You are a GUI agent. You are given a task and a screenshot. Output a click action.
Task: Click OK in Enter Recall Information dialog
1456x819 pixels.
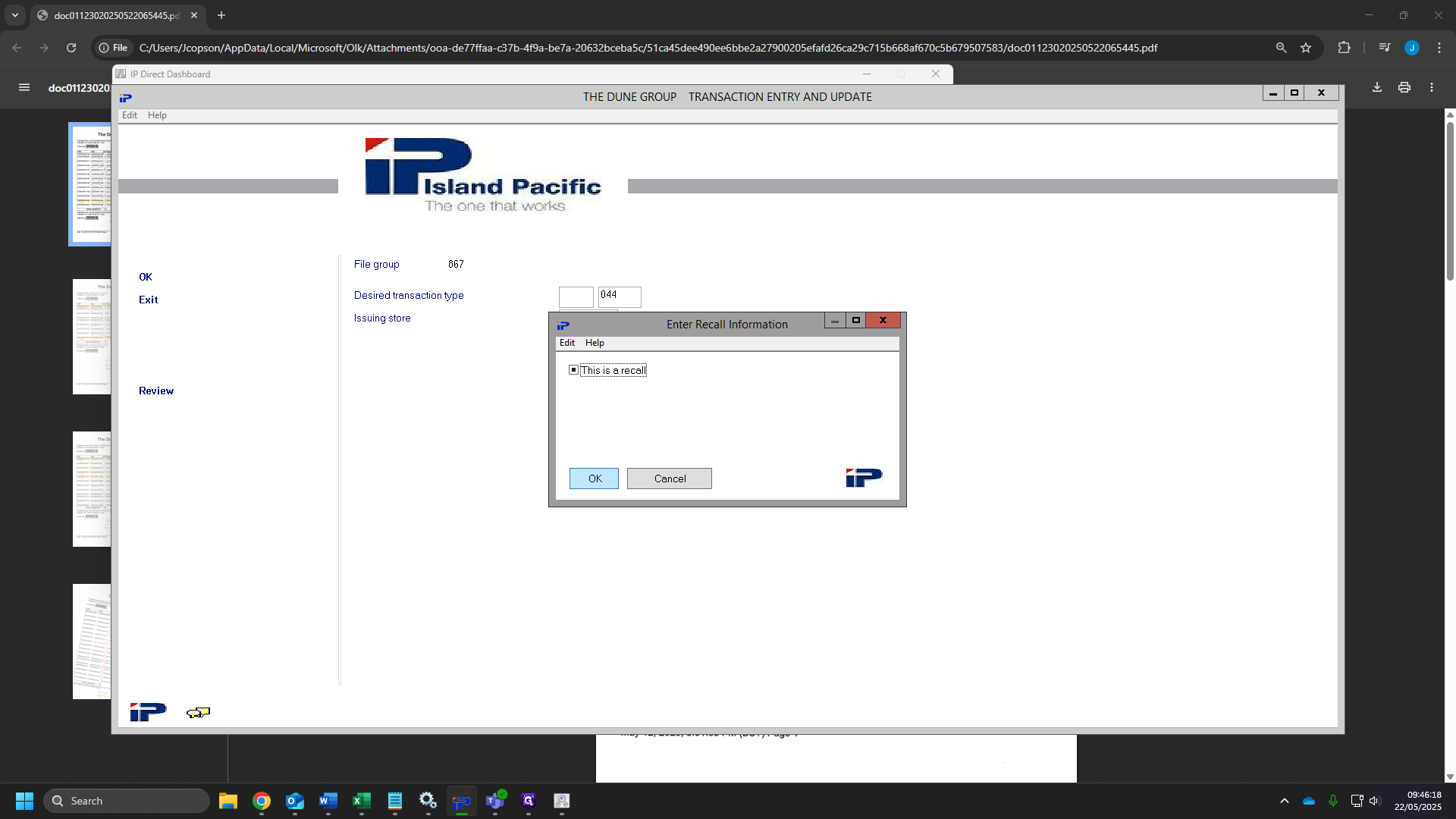tap(595, 479)
